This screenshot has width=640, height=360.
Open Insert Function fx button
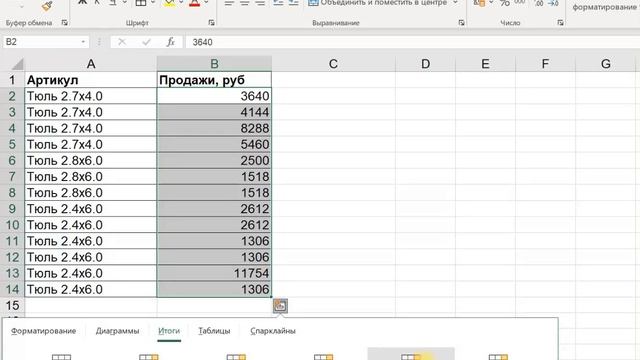(171, 42)
